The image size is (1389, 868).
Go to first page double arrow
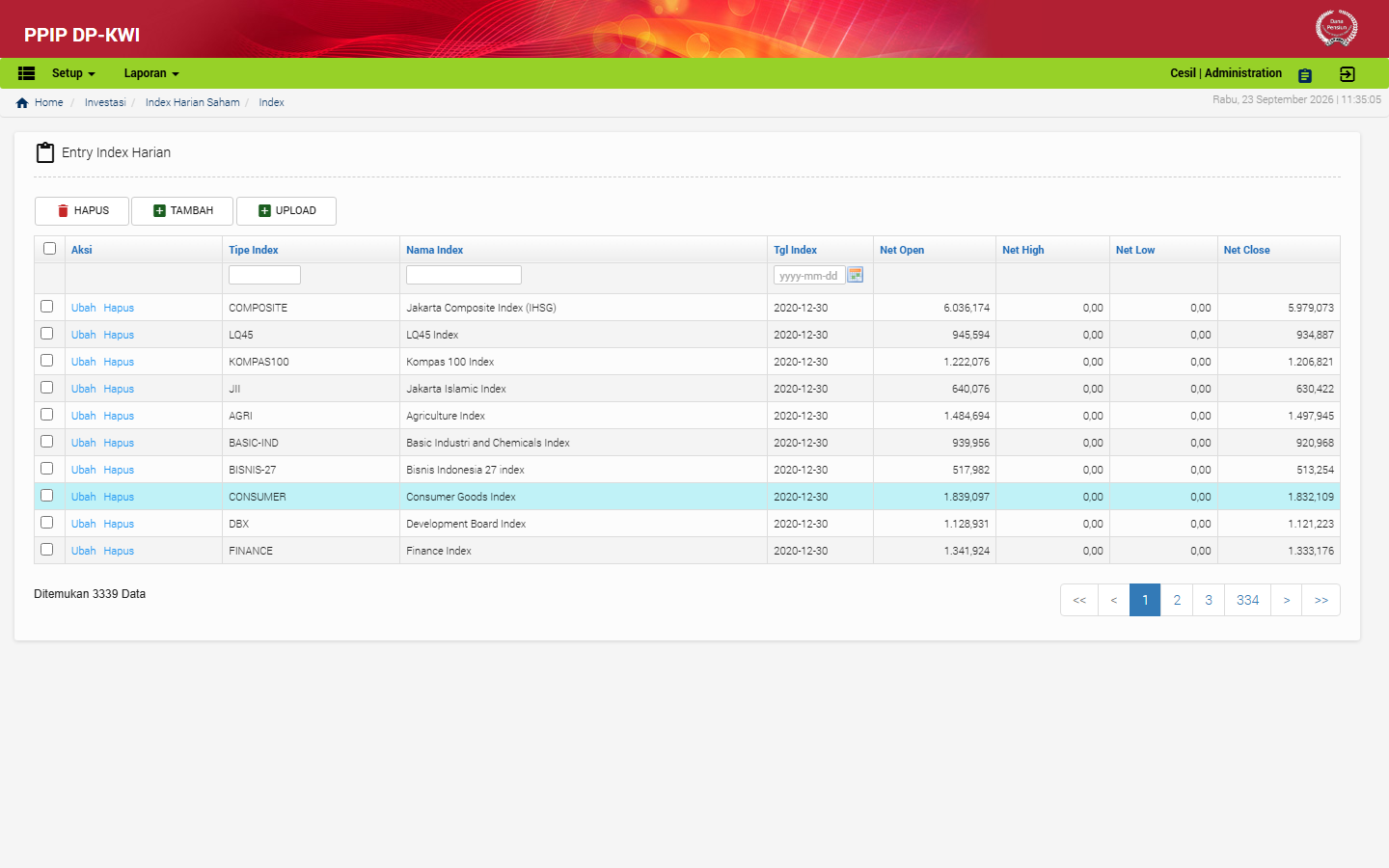1079,600
